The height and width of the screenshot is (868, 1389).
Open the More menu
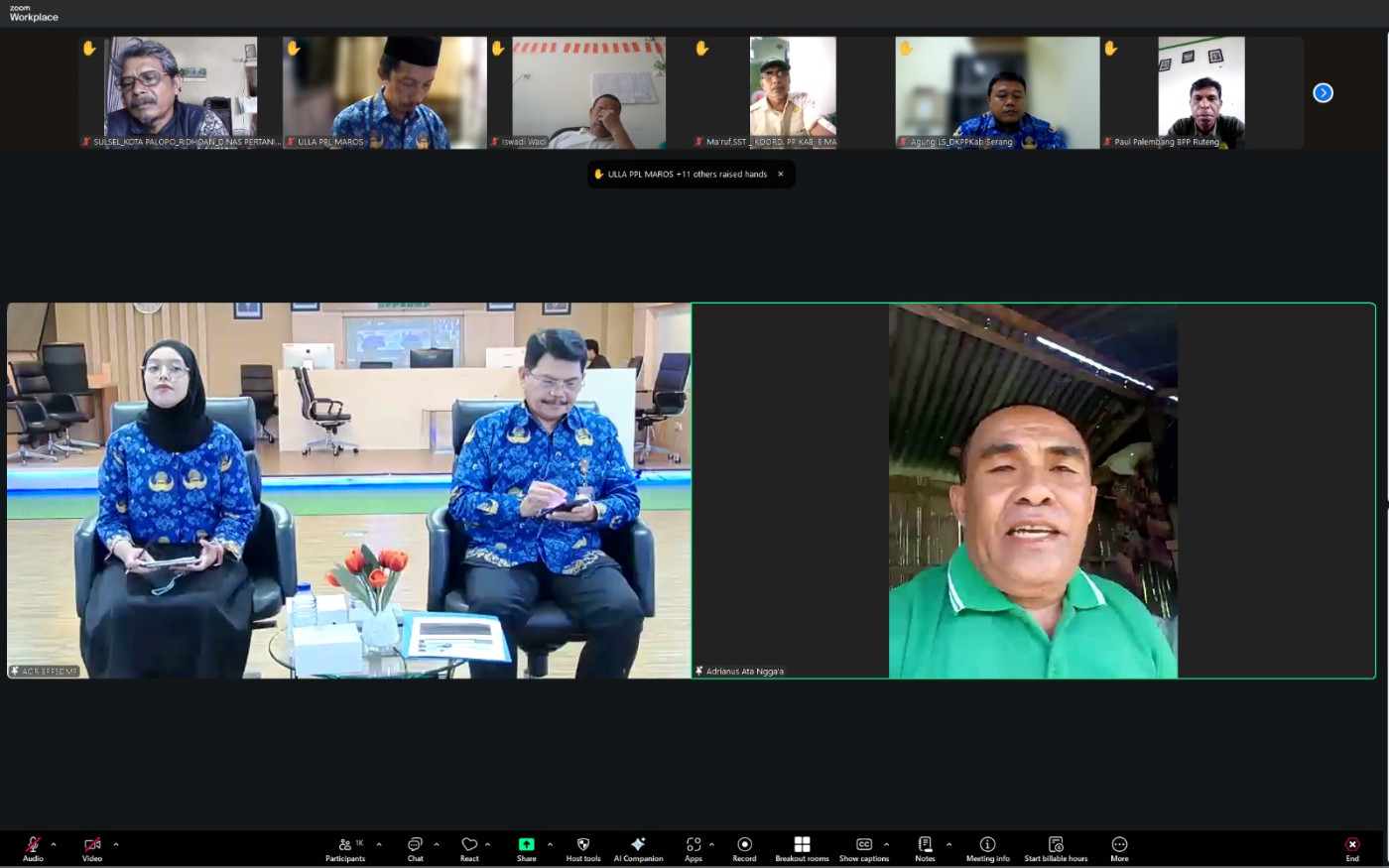pos(1119,848)
